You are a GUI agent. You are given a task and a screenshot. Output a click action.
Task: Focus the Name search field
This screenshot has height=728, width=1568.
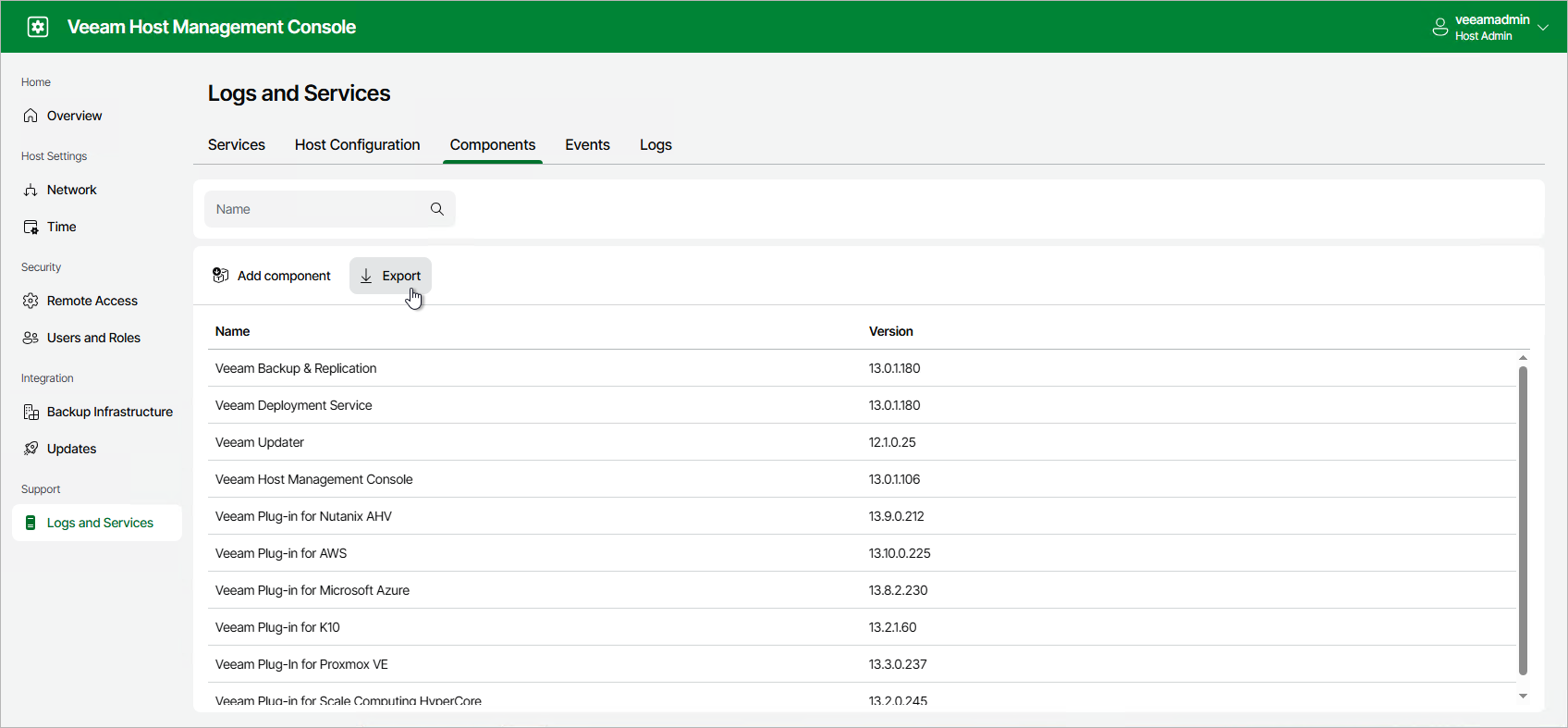pos(330,209)
